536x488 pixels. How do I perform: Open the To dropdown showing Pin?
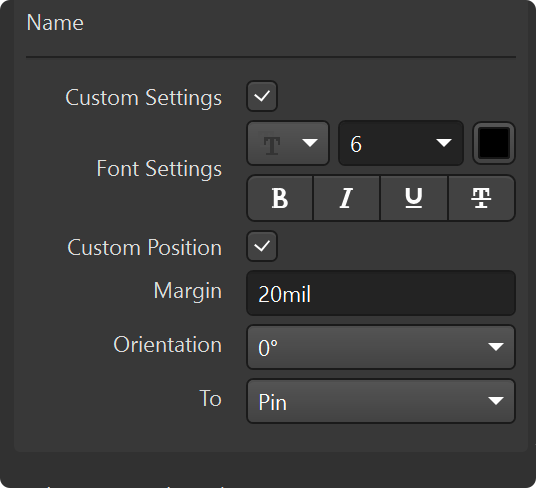(381, 401)
